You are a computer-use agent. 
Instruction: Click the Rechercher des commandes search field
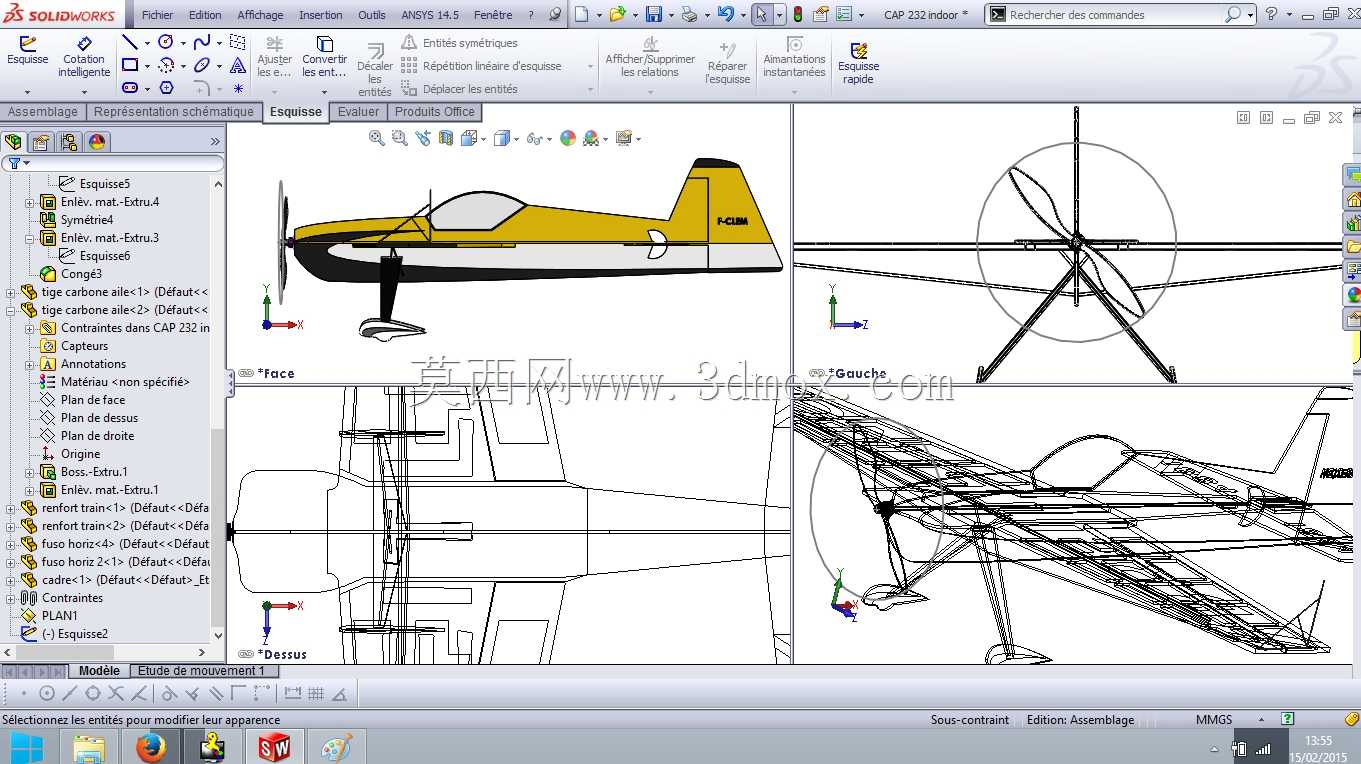pyautogui.click(x=1115, y=14)
